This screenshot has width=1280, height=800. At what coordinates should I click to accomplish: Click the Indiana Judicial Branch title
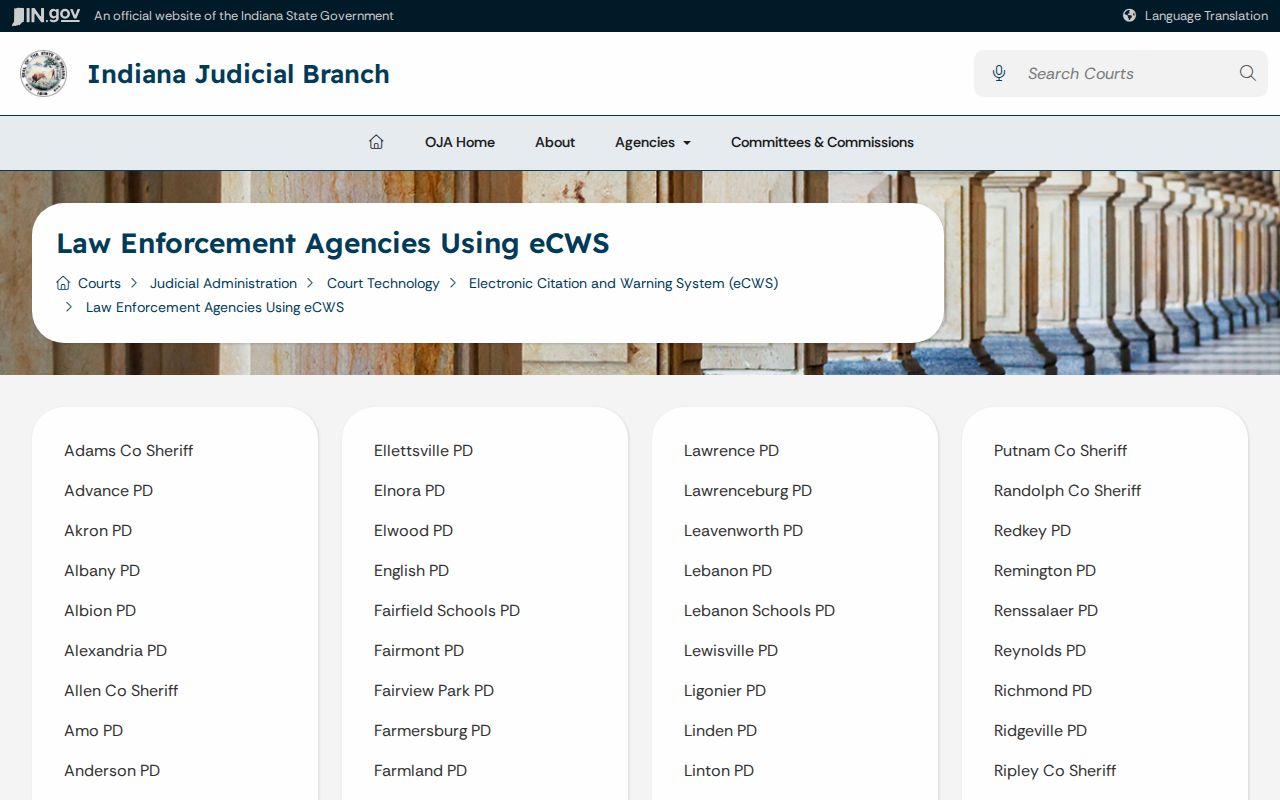point(238,74)
